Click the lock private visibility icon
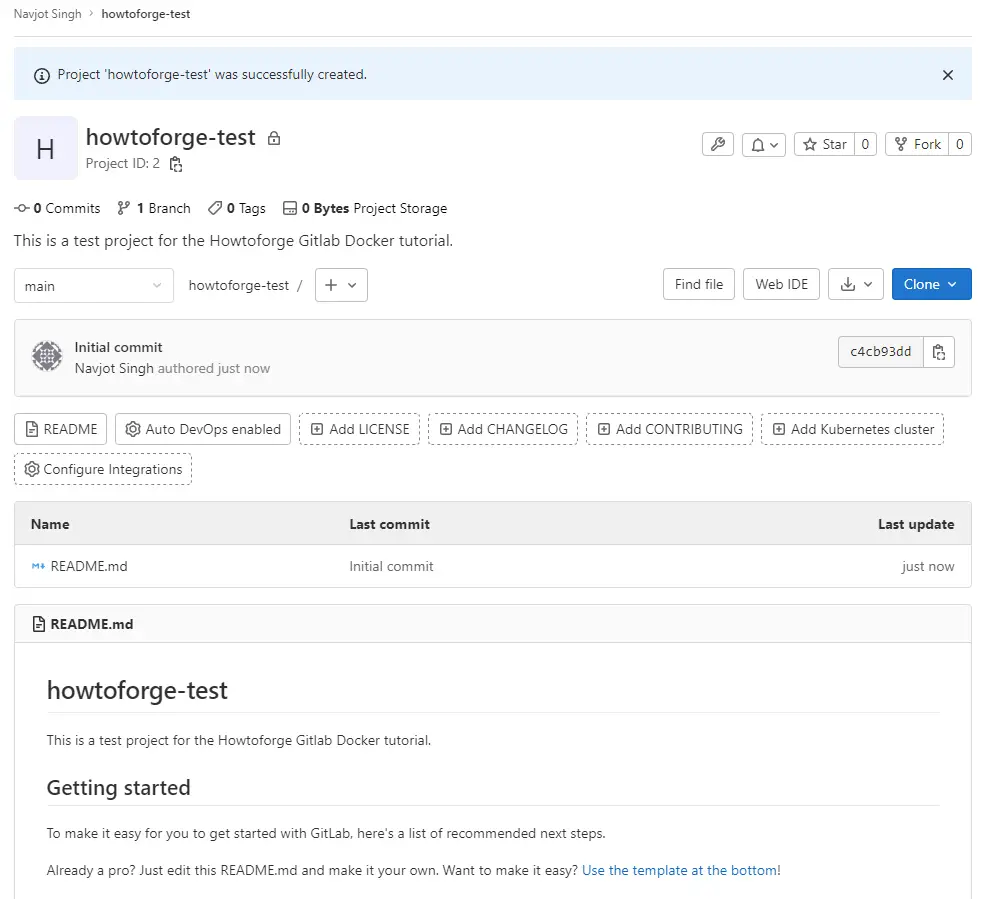Viewport: 984px width, 899px height. 274,138
